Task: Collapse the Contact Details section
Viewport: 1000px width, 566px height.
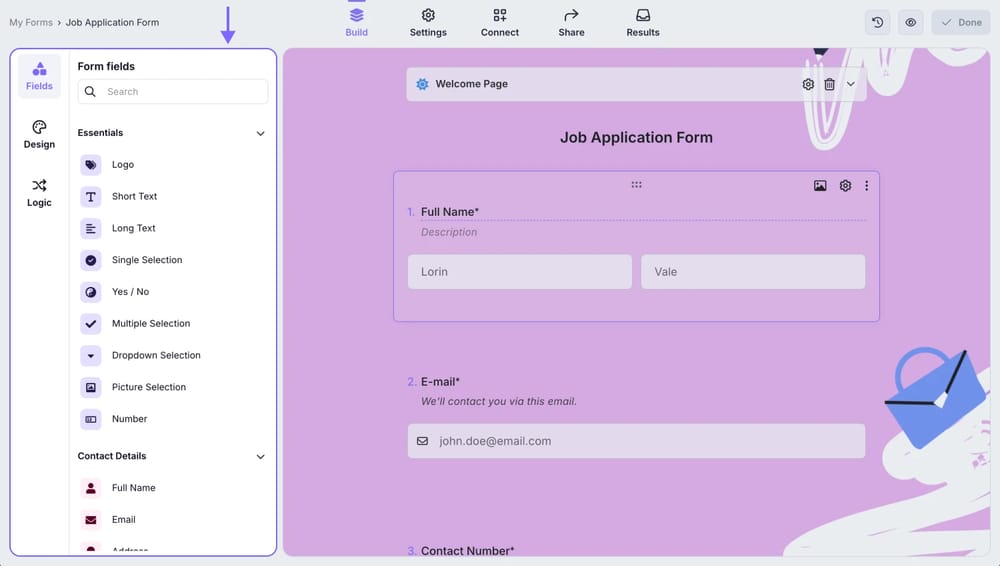Action: pyautogui.click(x=260, y=457)
